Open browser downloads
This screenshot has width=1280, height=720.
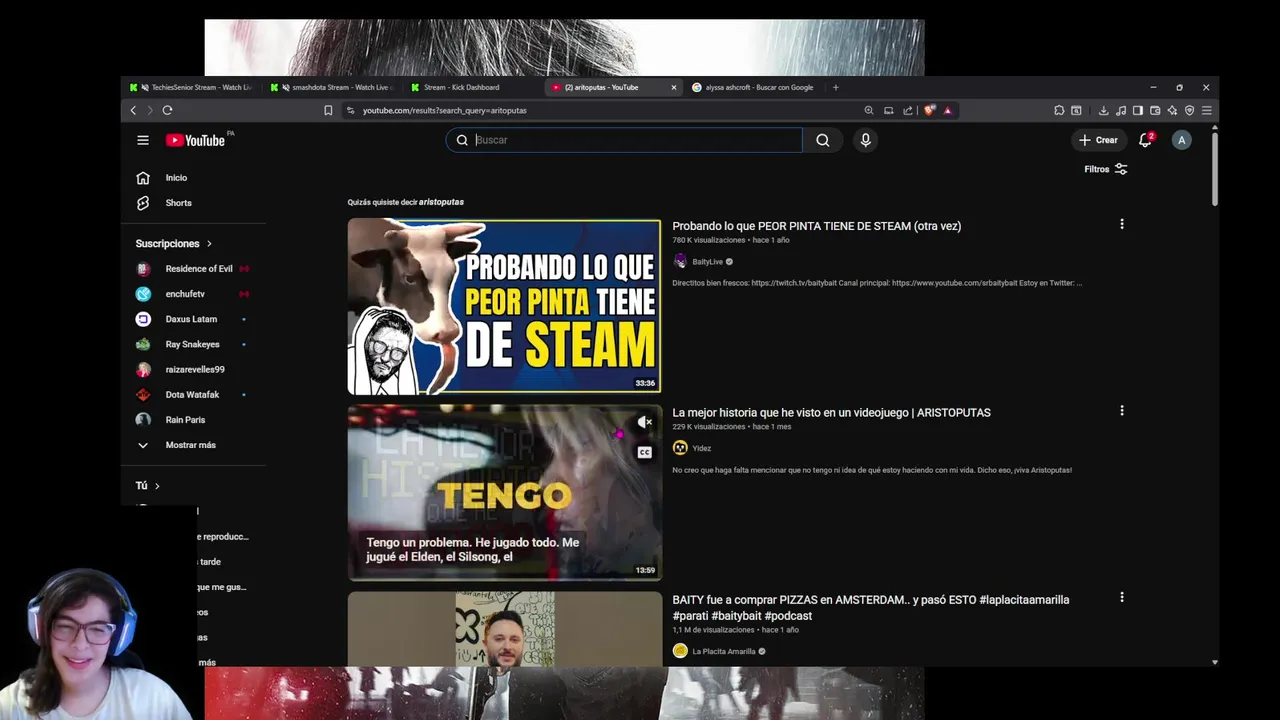(x=1103, y=110)
